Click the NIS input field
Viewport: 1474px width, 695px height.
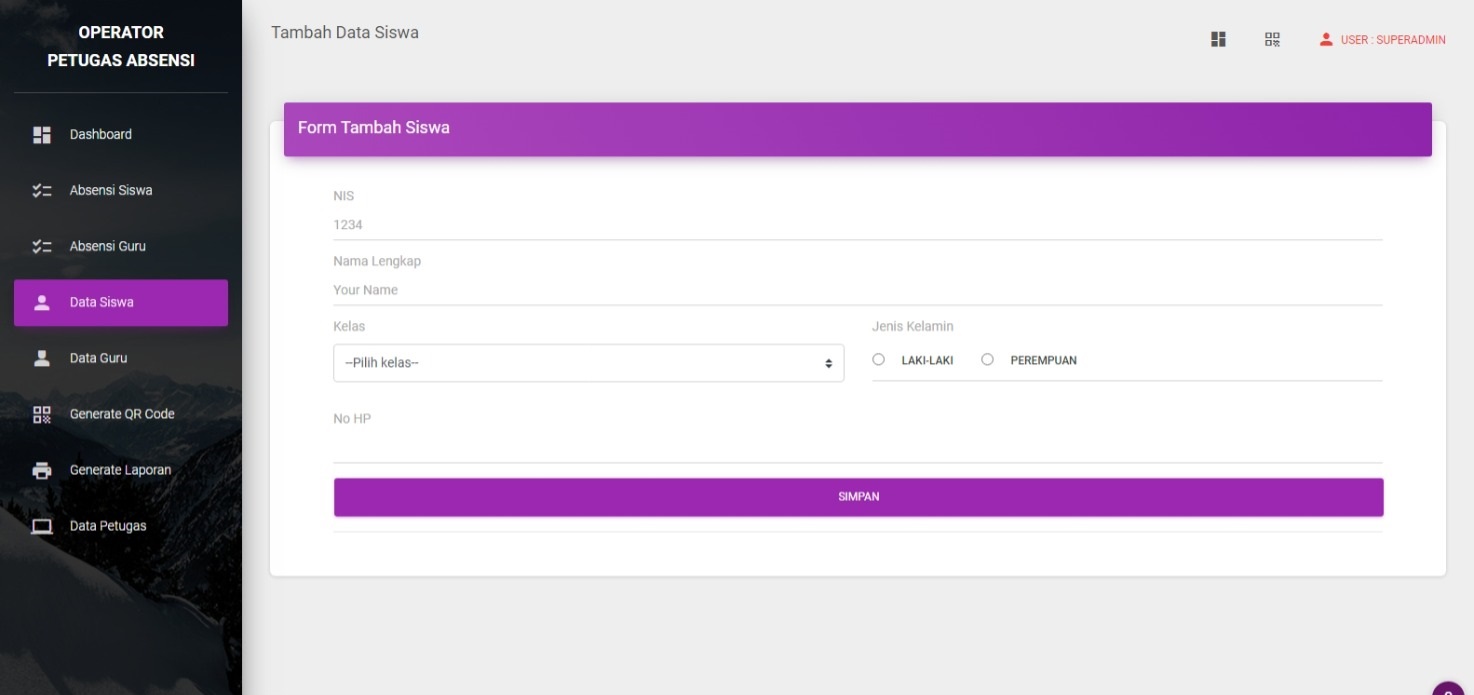[x=857, y=225]
